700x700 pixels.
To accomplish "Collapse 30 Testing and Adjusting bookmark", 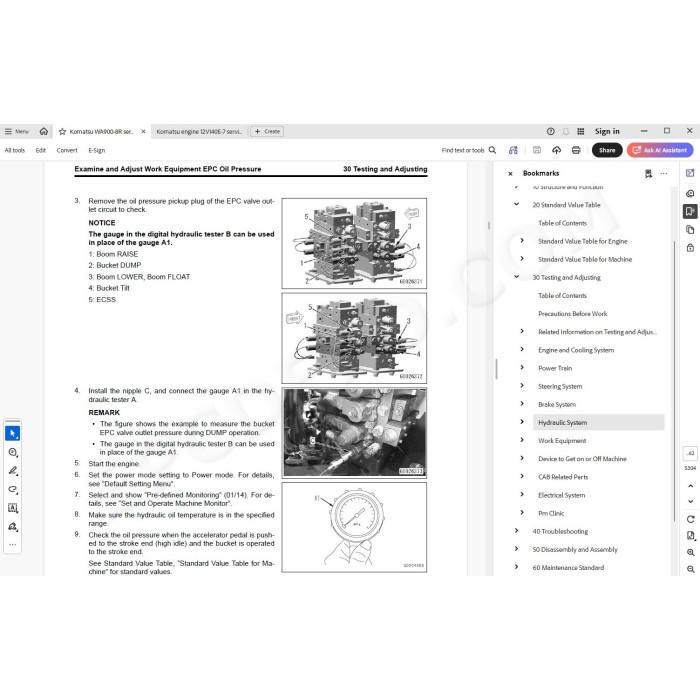I will click(517, 277).
